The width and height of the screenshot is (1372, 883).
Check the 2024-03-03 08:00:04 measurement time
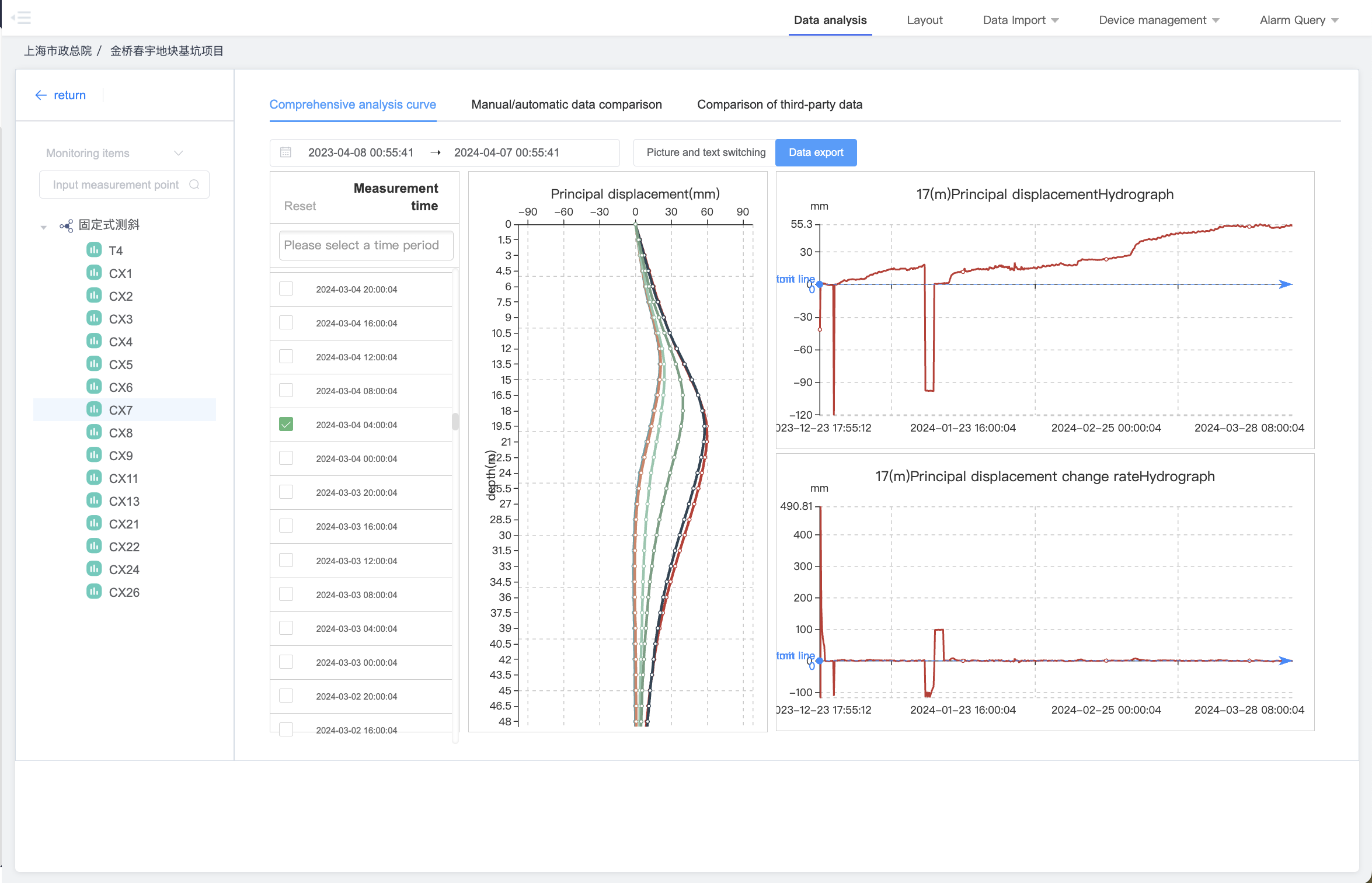pos(286,595)
